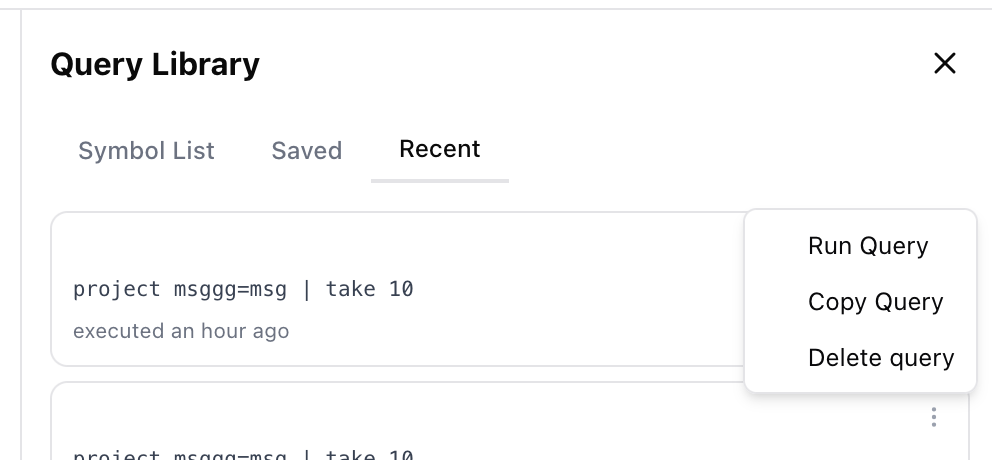Open the second query's three-dot options menu
Screen dimensions: 992x460
934,417
